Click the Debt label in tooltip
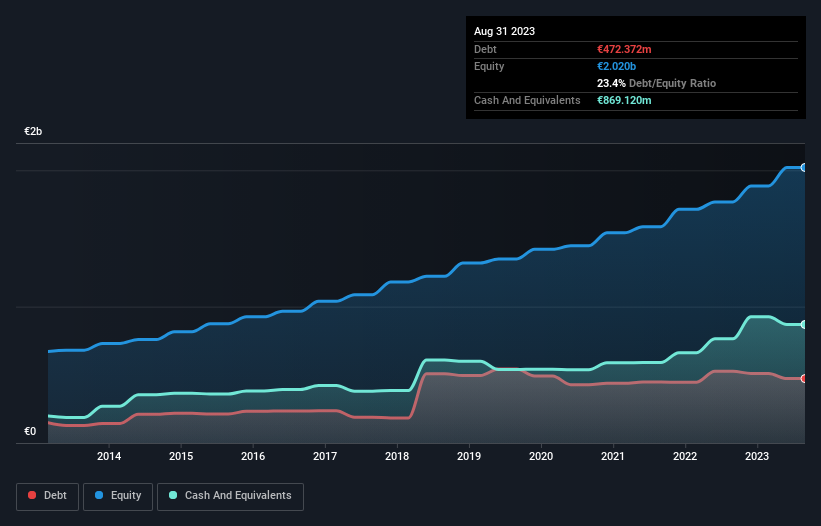Screen dimensions: 821x526 485,49
